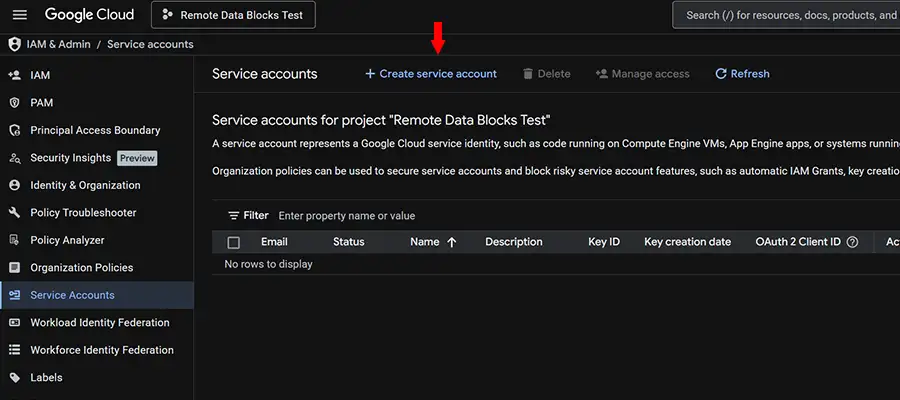
Task: Click the Description column header
Action: (514, 242)
